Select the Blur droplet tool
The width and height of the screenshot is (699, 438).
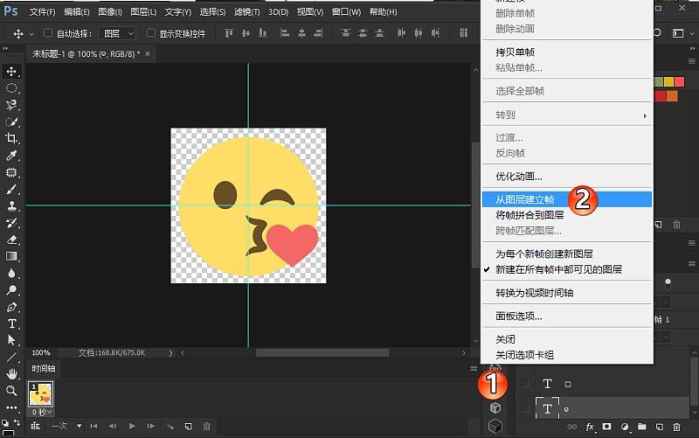(12, 273)
